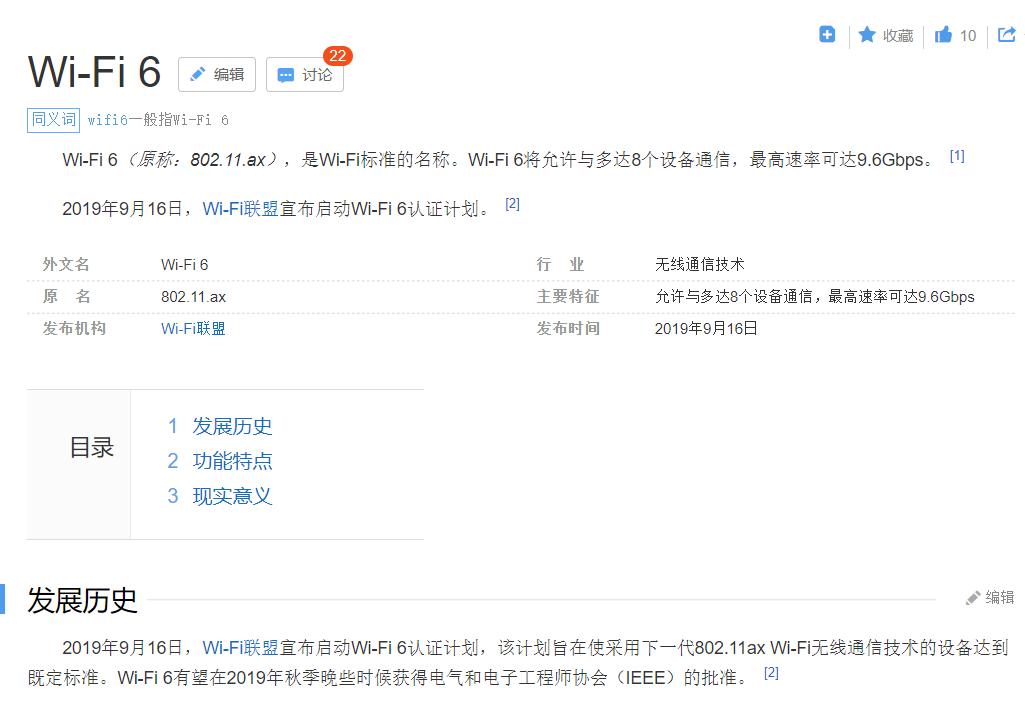Click the blue plus icon at top right
The image size is (1025, 706).
point(826,34)
